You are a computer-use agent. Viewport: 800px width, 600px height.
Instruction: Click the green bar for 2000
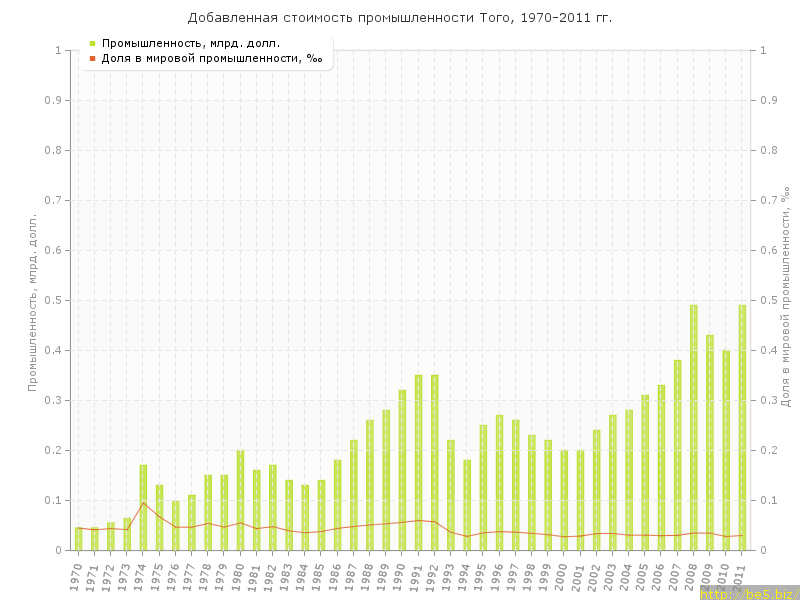point(564,500)
